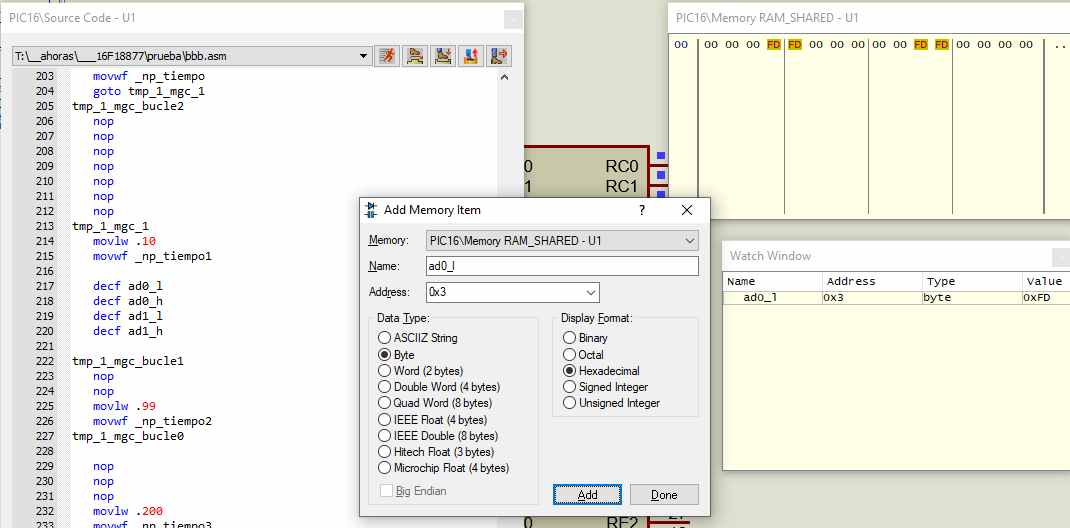This screenshot has height=528, width=1070.
Task: Click the 0xFD value cell in the Watch Window
Action: [1045, 297]
